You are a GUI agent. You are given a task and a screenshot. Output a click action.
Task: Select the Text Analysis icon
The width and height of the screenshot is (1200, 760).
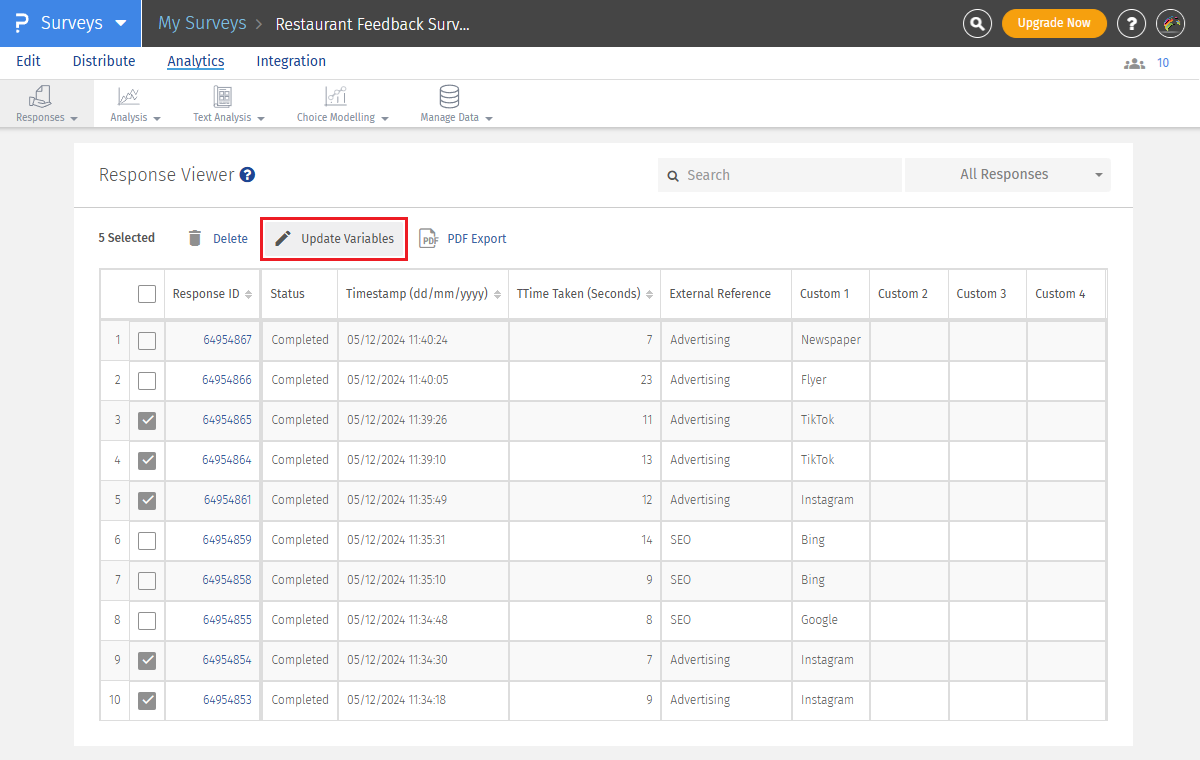click(222, 97)
